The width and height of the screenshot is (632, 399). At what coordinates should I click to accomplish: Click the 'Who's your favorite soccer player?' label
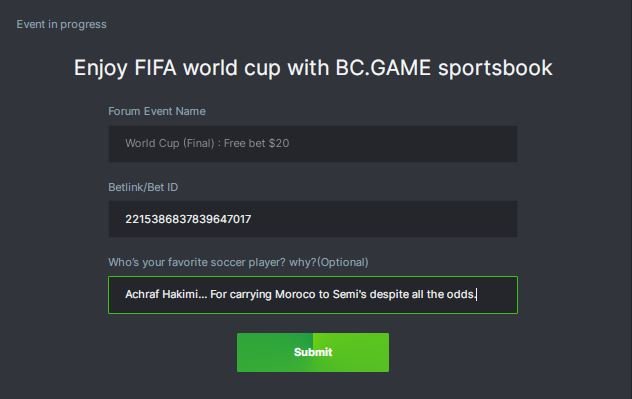tap(212, 262)
